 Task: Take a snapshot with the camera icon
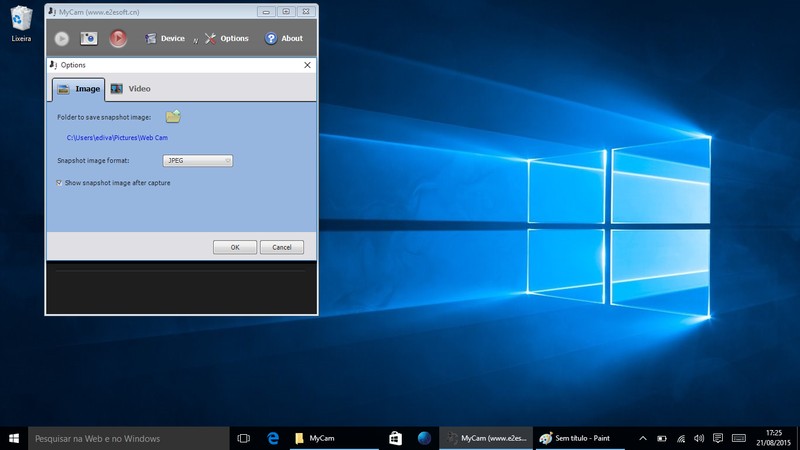(x=89, y=39)
